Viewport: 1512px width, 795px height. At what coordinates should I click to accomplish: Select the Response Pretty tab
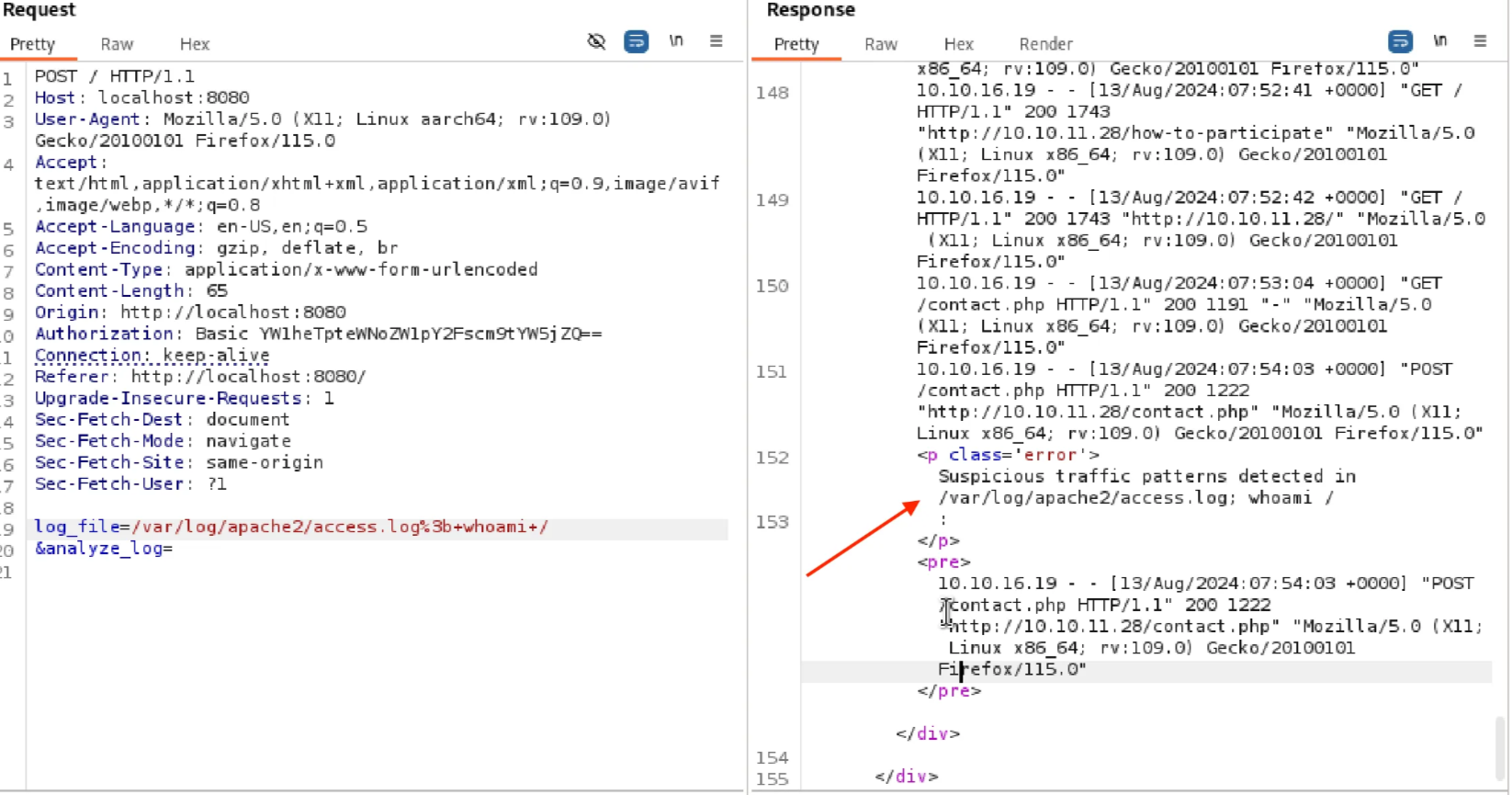(796, 44)
